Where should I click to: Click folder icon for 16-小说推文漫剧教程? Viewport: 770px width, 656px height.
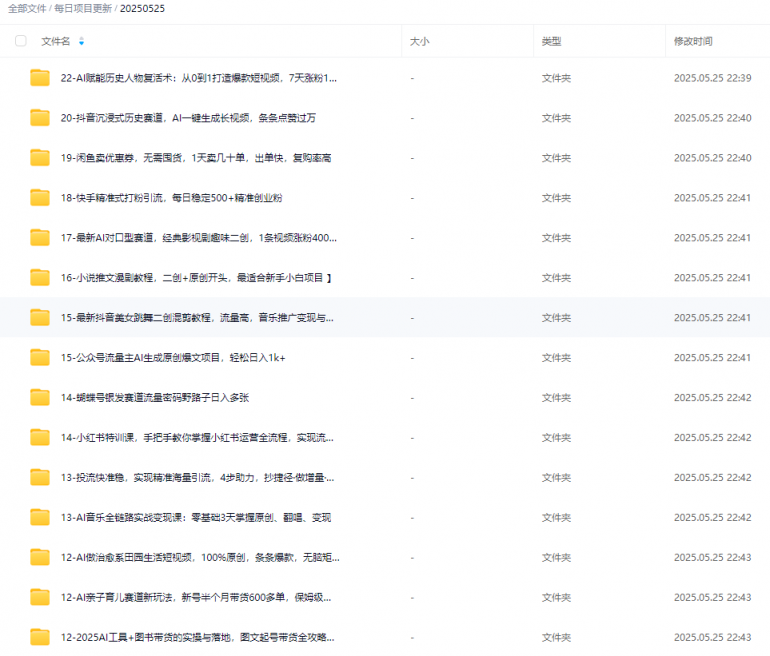40,278
